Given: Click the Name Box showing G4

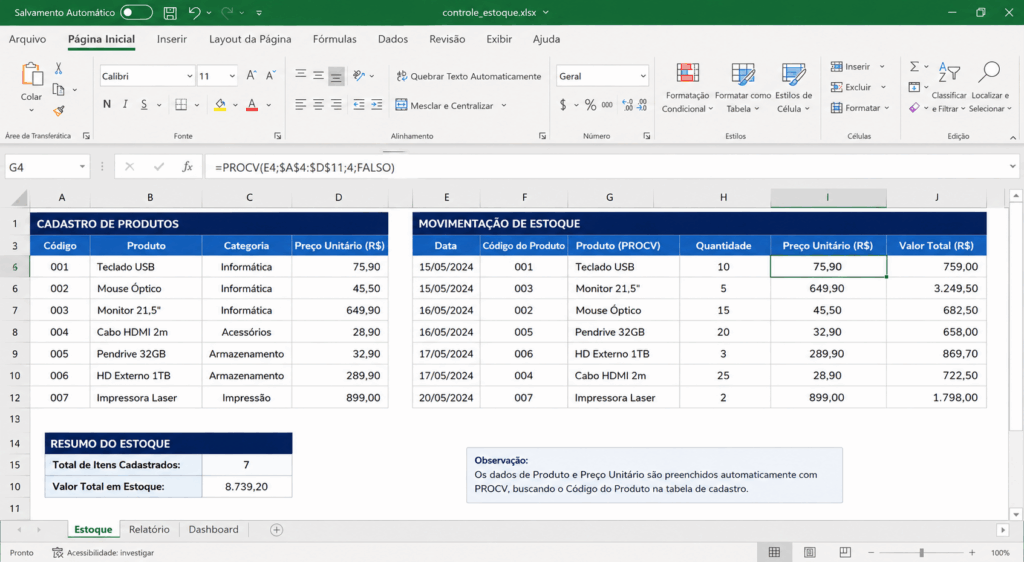Looking at the screenshot, I should coord(46,167).
